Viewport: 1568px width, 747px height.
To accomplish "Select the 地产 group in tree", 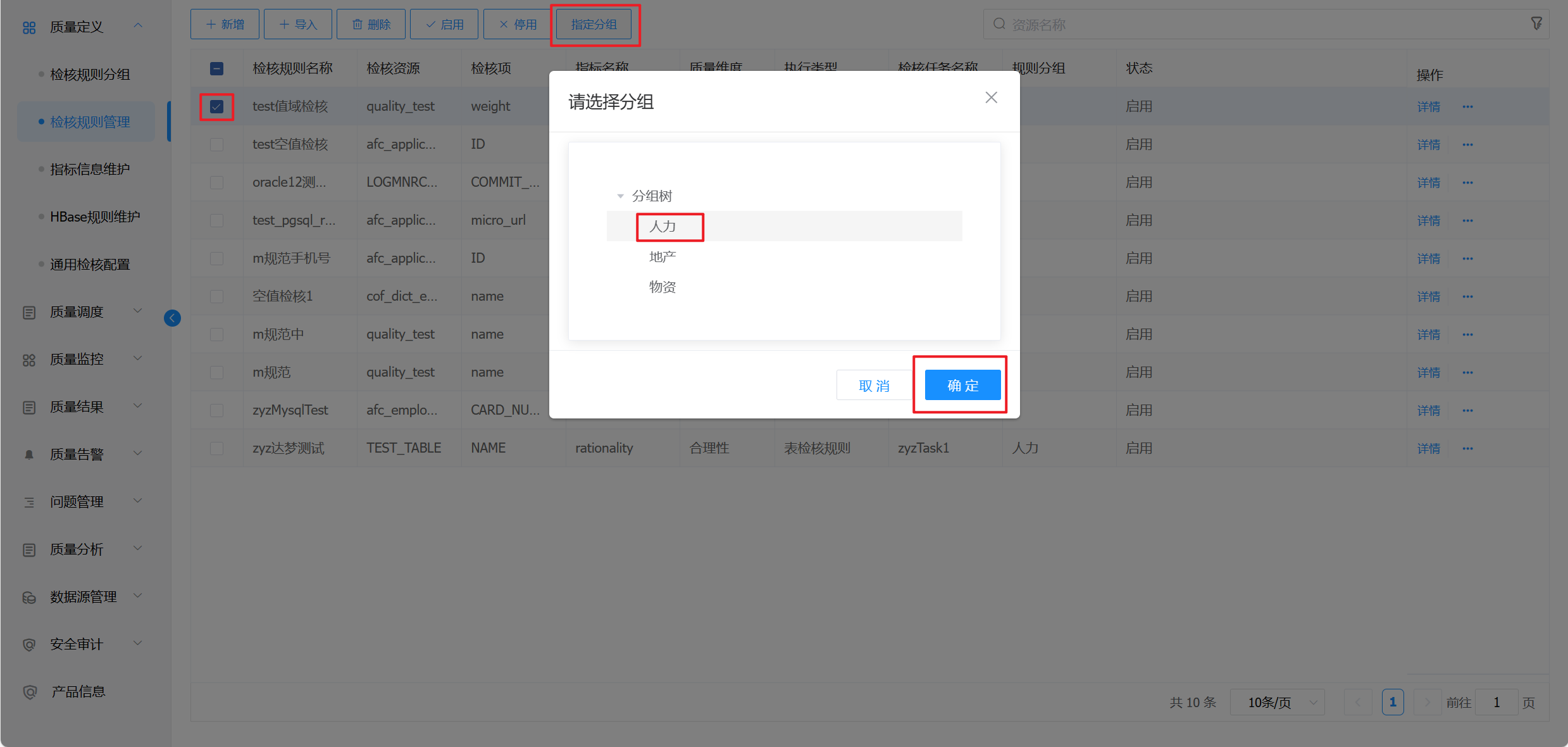I will click(x=663, y=256).
